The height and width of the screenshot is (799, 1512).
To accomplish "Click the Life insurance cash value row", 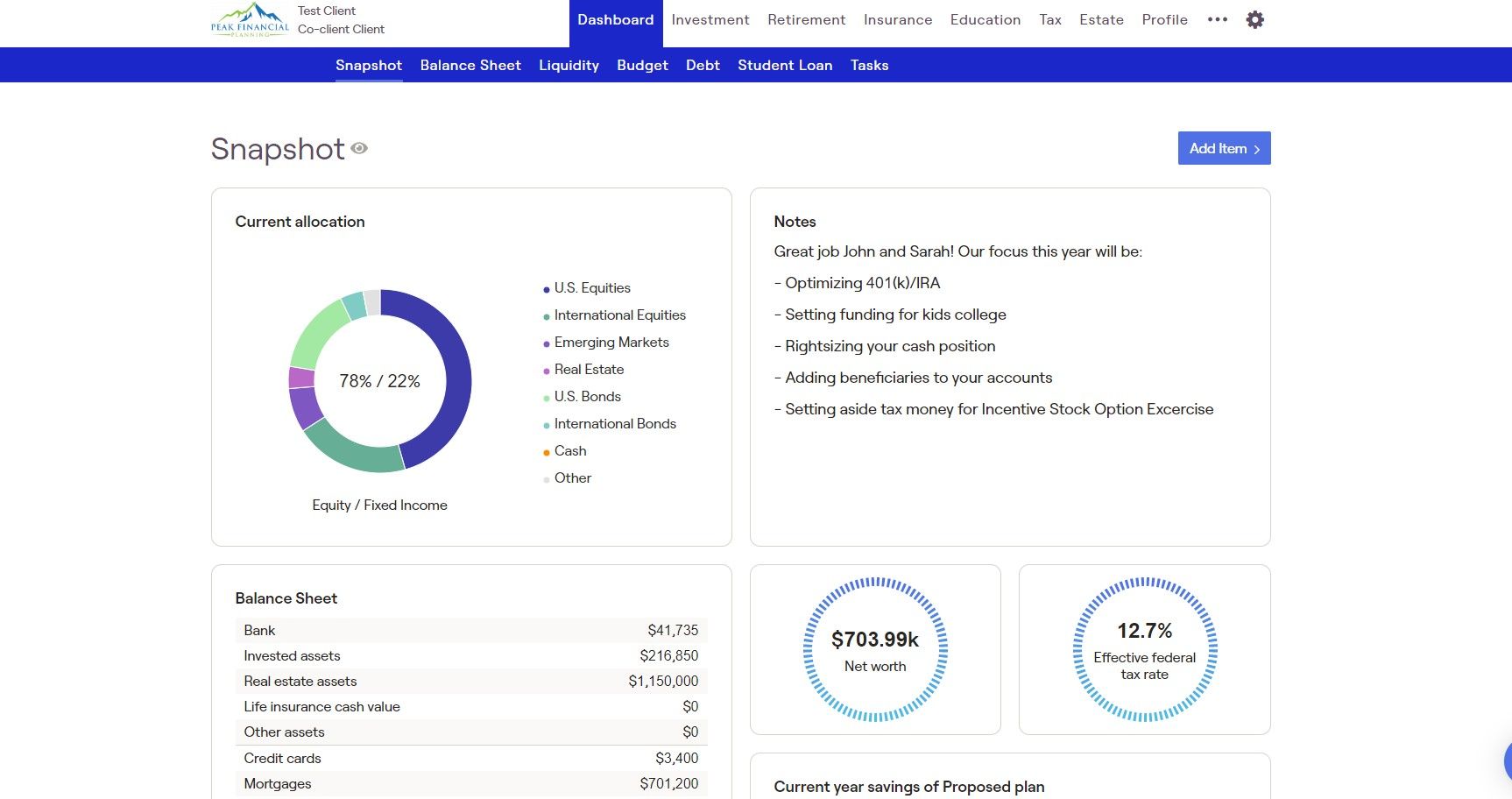I will (471, 707).
